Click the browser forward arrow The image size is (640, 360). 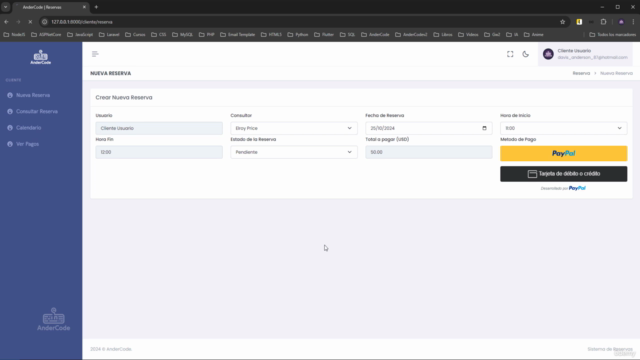18,22
